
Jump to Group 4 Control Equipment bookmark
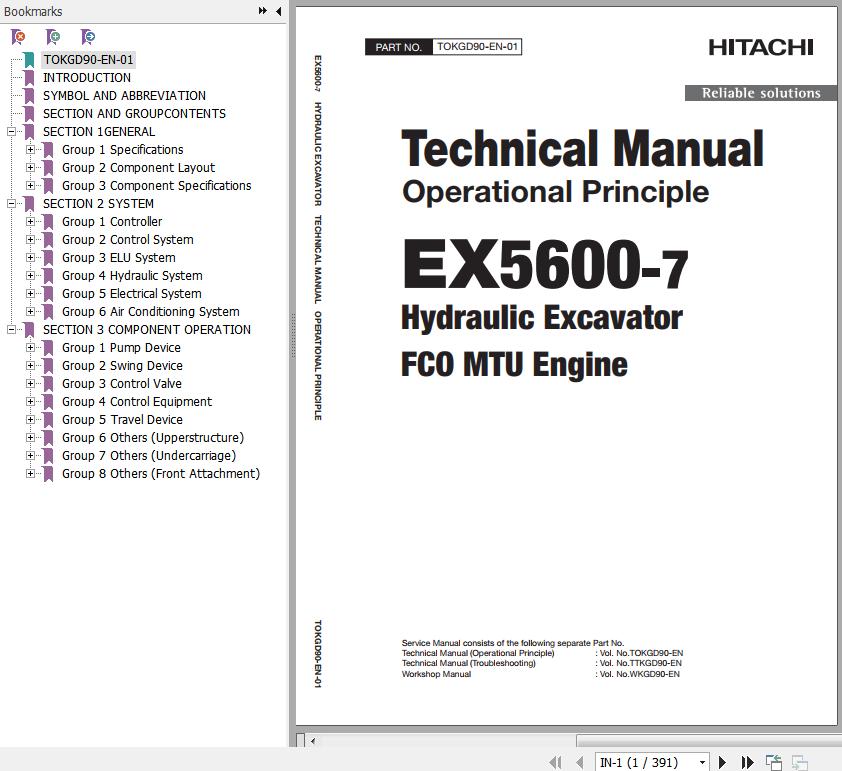(137, 401)
